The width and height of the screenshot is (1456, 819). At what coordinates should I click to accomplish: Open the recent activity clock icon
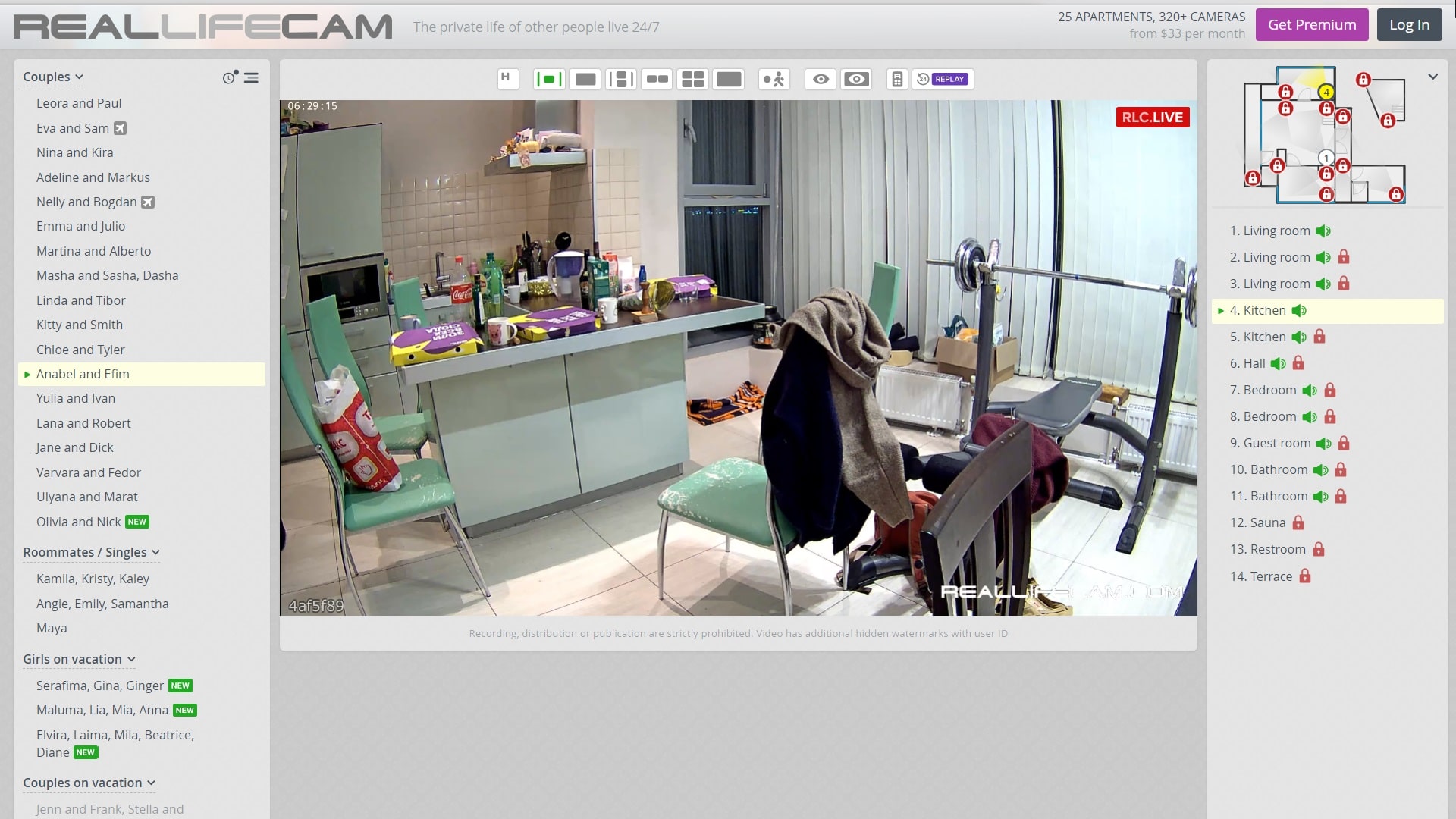[x=230, y=77]
